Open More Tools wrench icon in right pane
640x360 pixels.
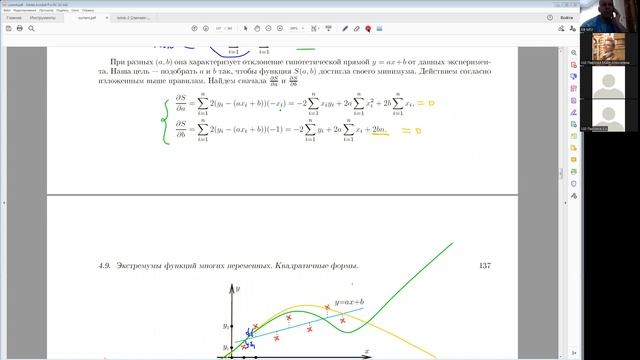point(573,196)
